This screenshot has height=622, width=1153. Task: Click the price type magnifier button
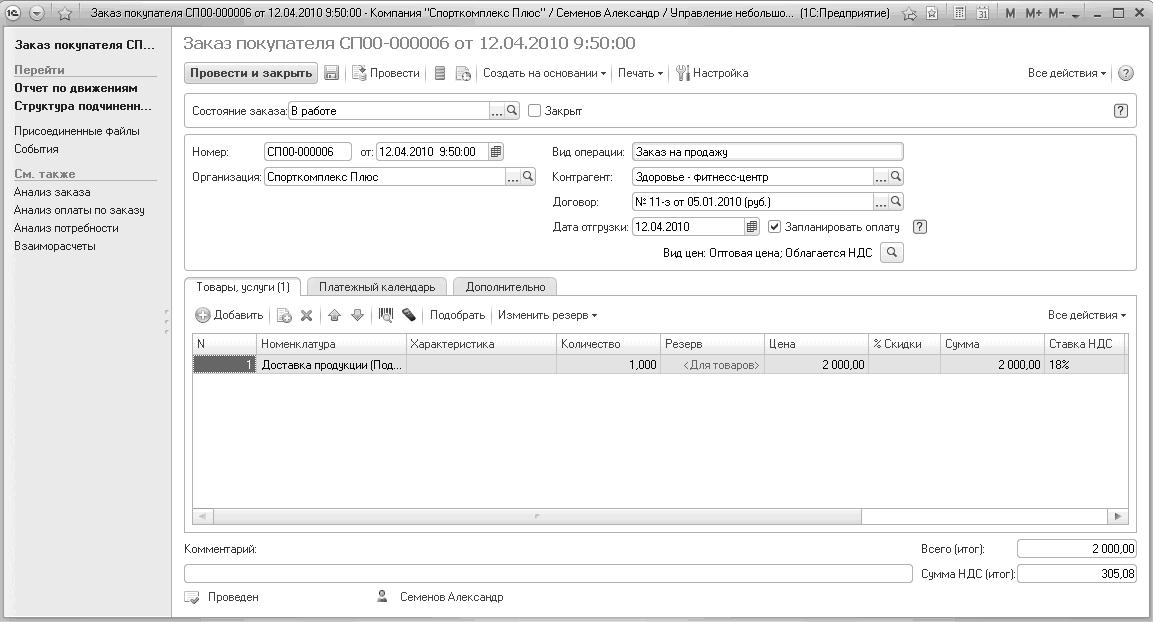891,252
